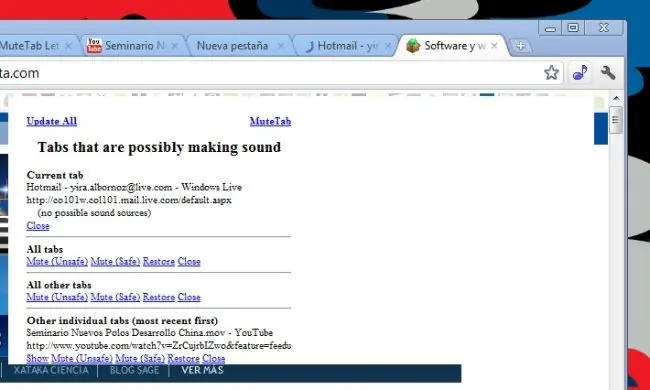650x390 pixels.
Task: Click Mute (Safe) under All tabs
Action: point(115,262)
